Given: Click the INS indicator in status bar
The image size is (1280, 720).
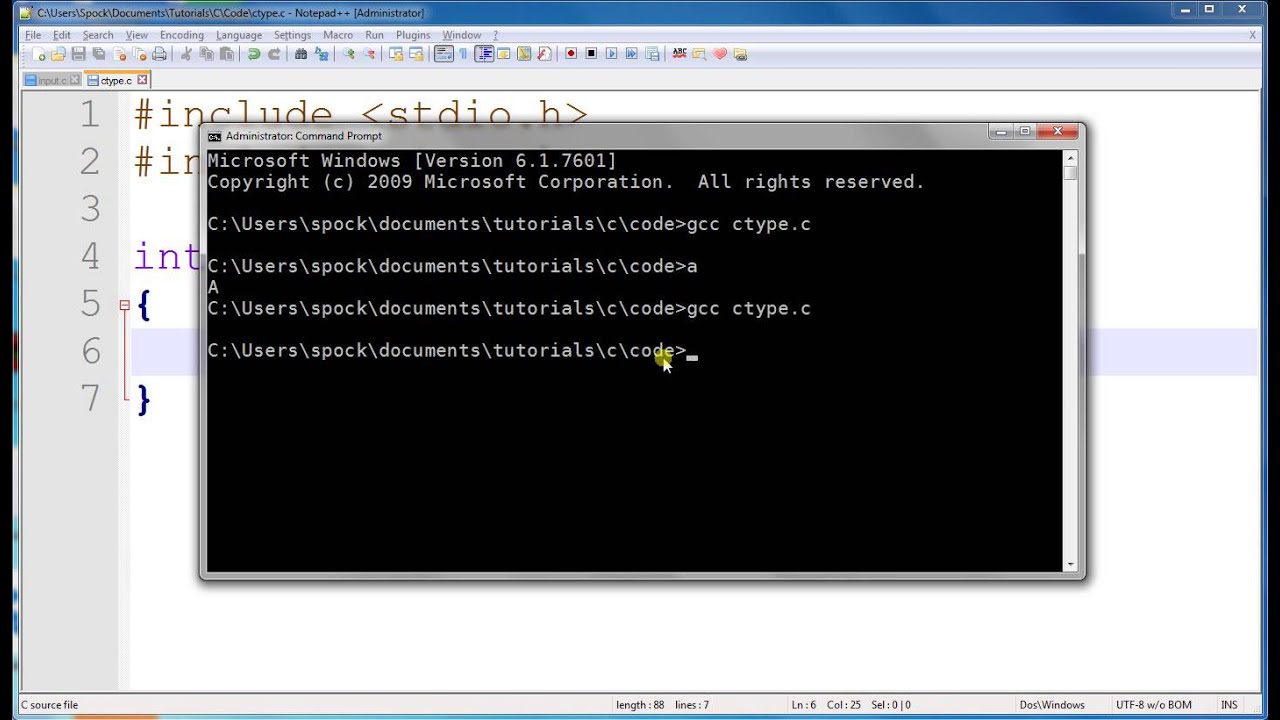Looking at the screenshot, I should (x=1229, y=705).
